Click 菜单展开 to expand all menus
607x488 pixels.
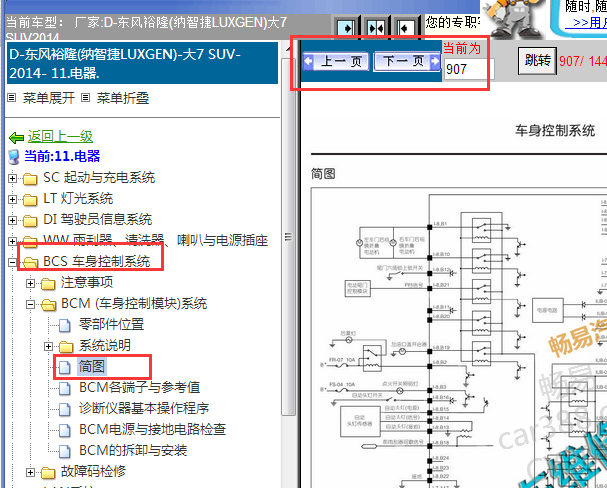(x=48, y=98)
